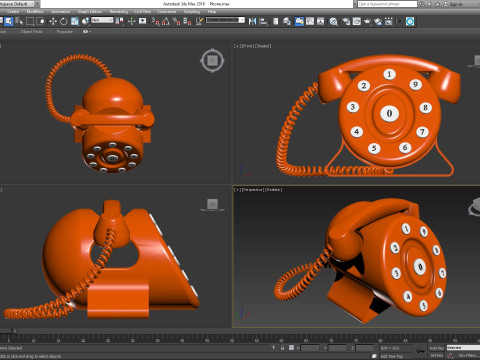Click Render in Autodesk cloud icon
Screen dimensions: 480x360
tap(378, 21)
